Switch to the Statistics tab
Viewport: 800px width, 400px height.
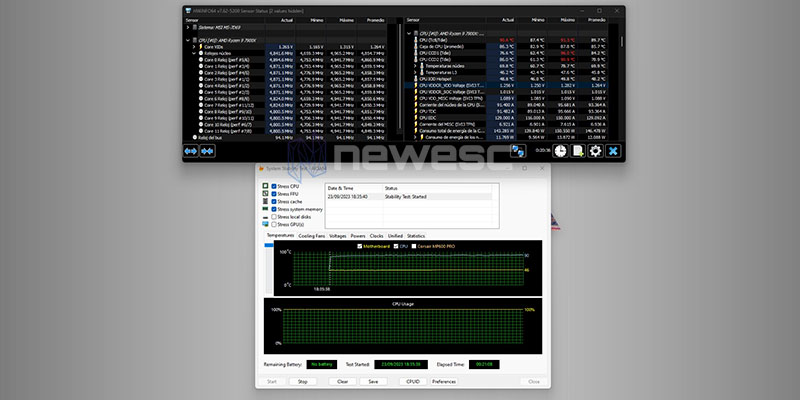click(x=416, y=236)
